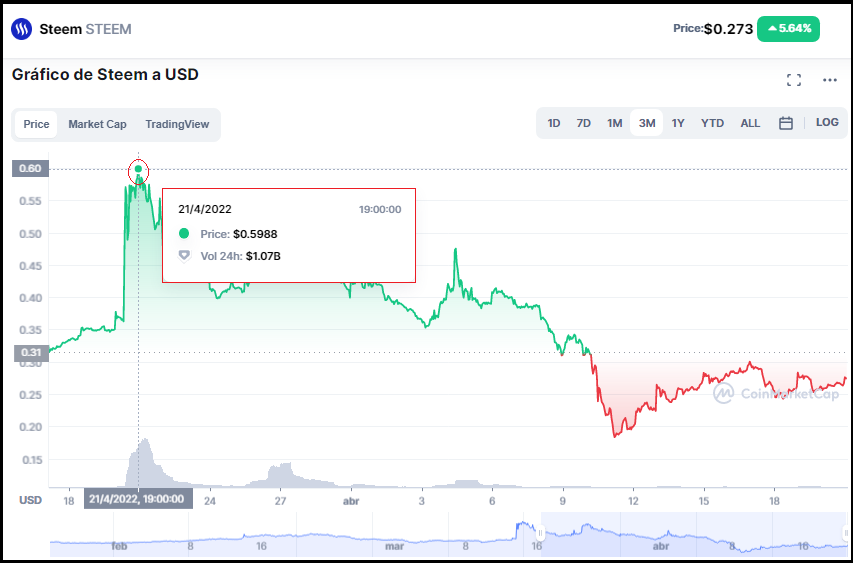This screenshot has width=853, height=563.
Task: Click the $0.273 price value
Action: coord(728,29)
